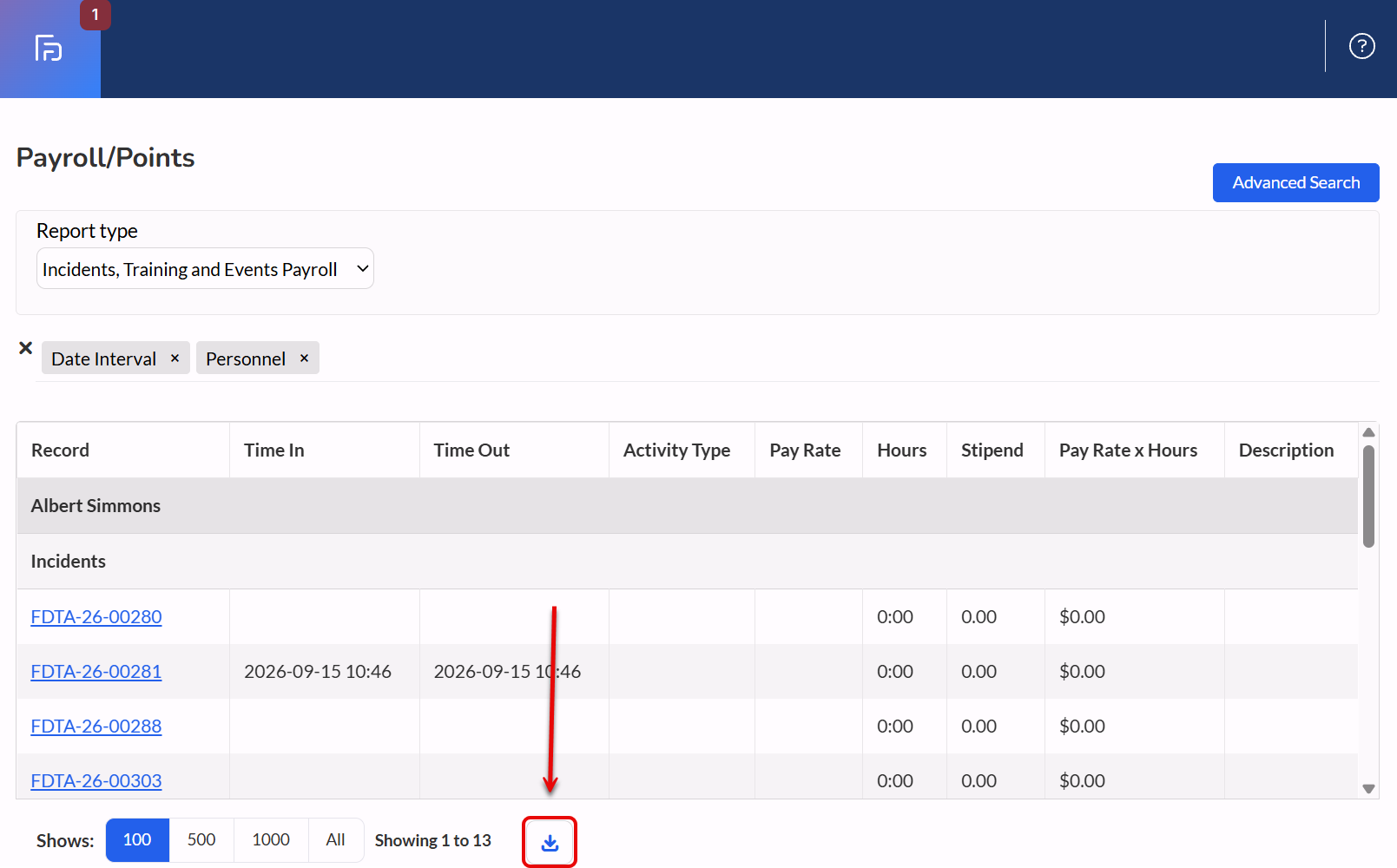
Task: Open the app logo home icon
Action: tap(49, 49)
